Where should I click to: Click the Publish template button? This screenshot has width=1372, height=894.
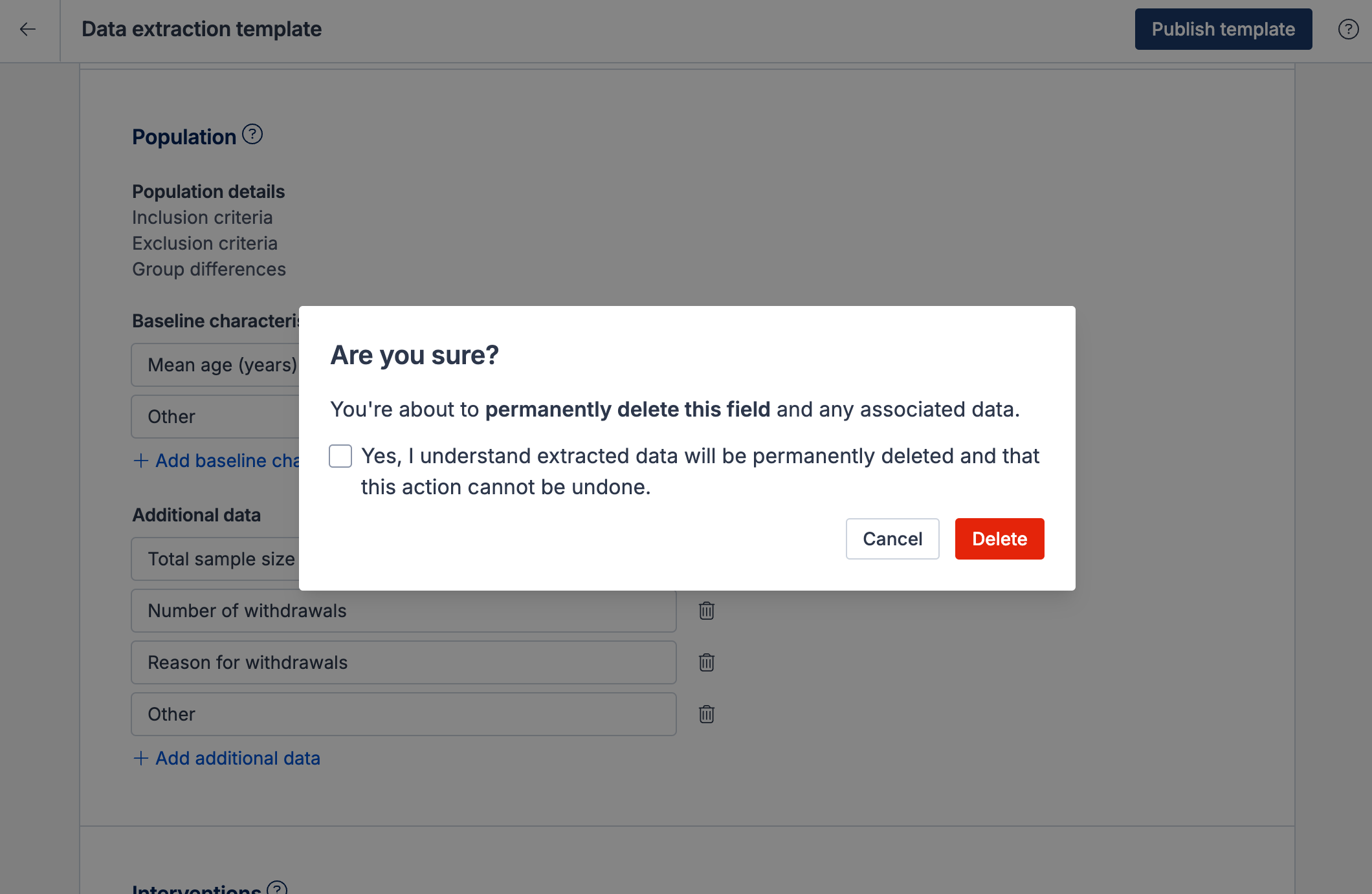click(x=1223, y=29)
